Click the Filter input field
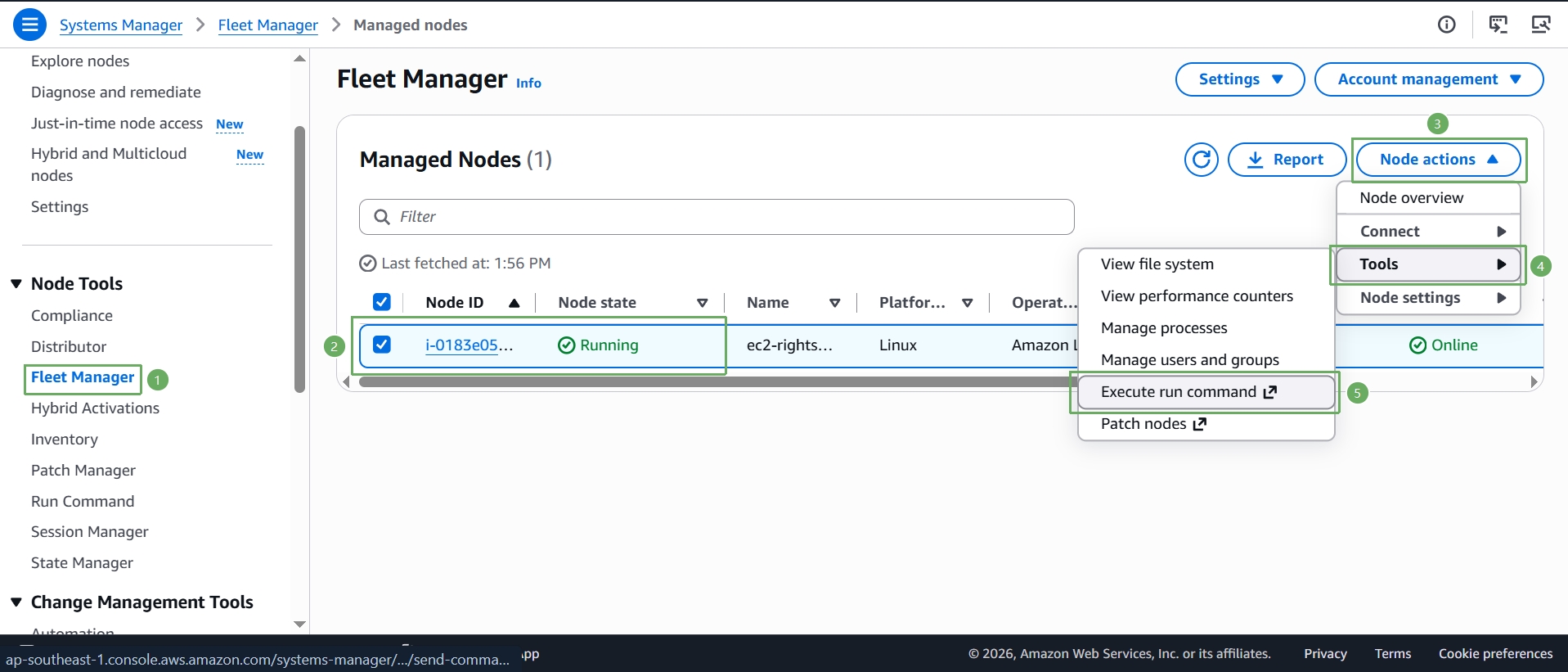 (717, 217)
